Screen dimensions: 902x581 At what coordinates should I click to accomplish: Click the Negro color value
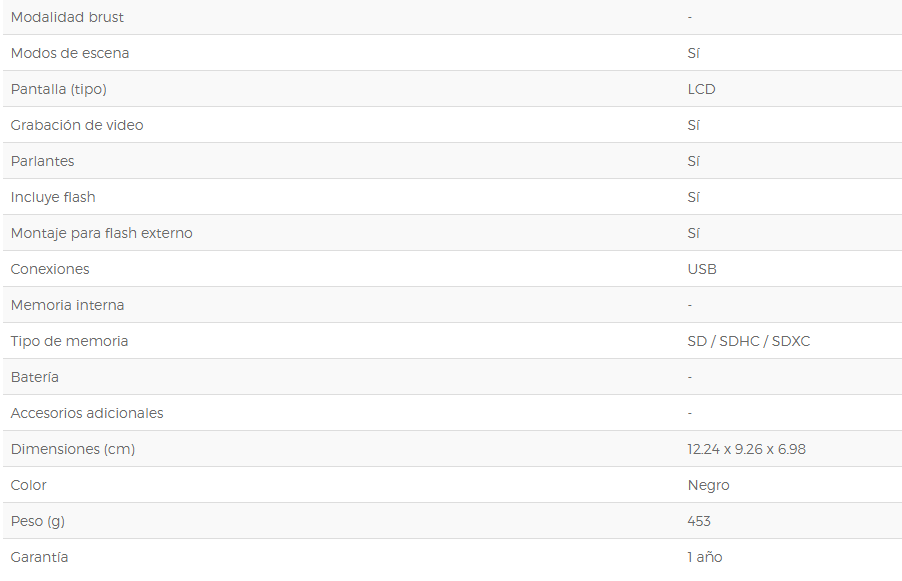pos(708,486)
